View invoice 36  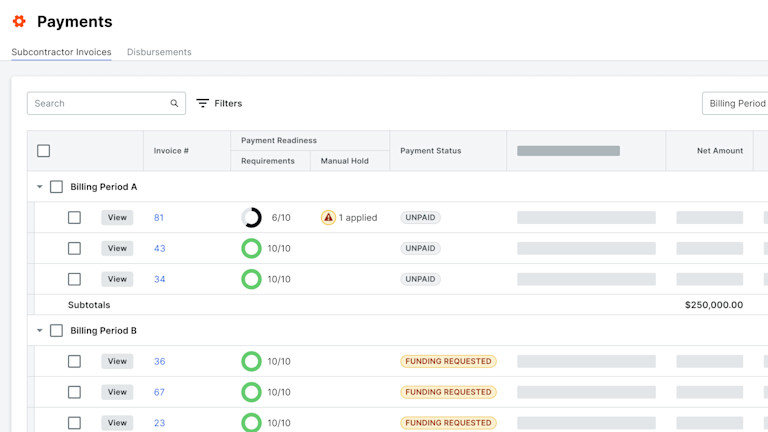[117, 361]
